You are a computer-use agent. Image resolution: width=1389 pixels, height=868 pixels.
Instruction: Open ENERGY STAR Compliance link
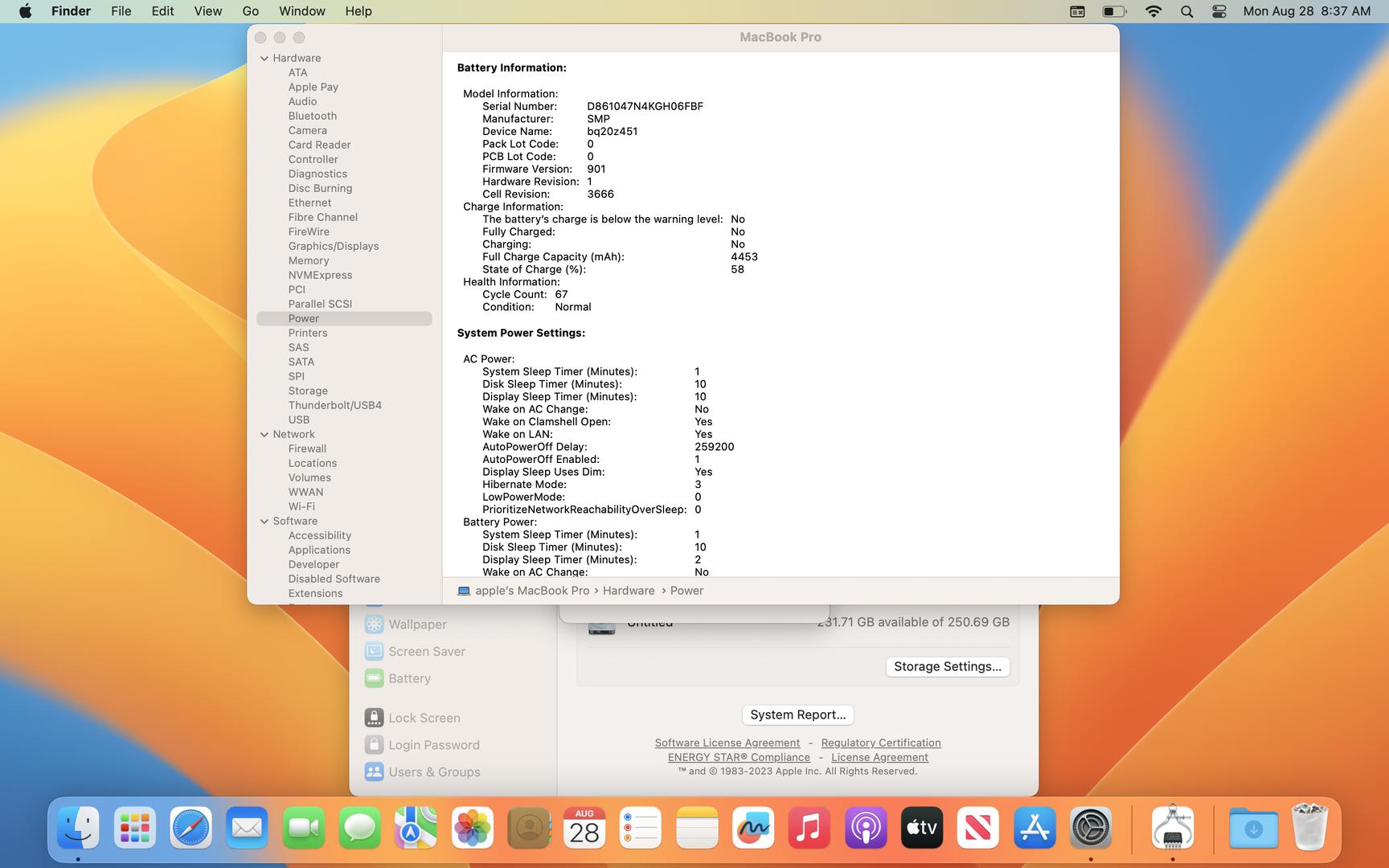pyautogui.click(x=739, y=757)
